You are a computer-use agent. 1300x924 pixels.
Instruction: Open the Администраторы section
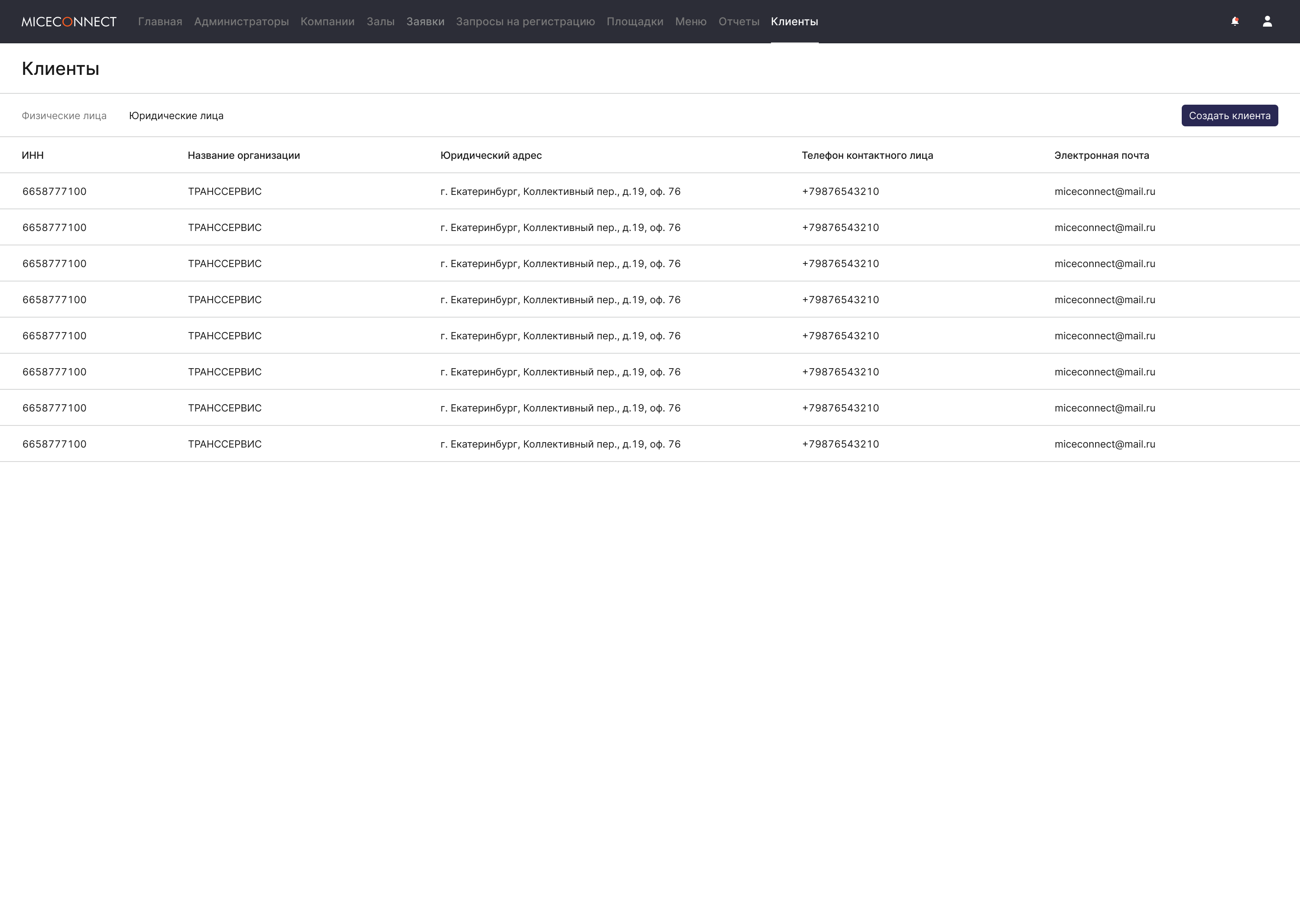[241, 22]
